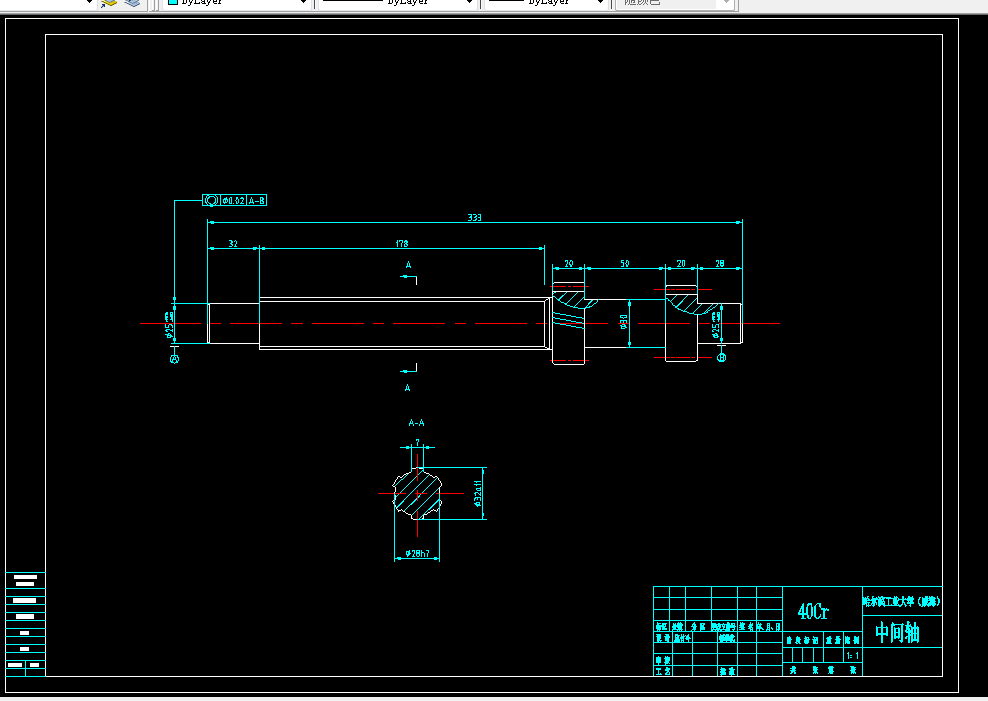Image resolution: width=988 pixels, height=701 pixels.
Task: Open the layer list dropdown arrow
Action: pos(88,3)
